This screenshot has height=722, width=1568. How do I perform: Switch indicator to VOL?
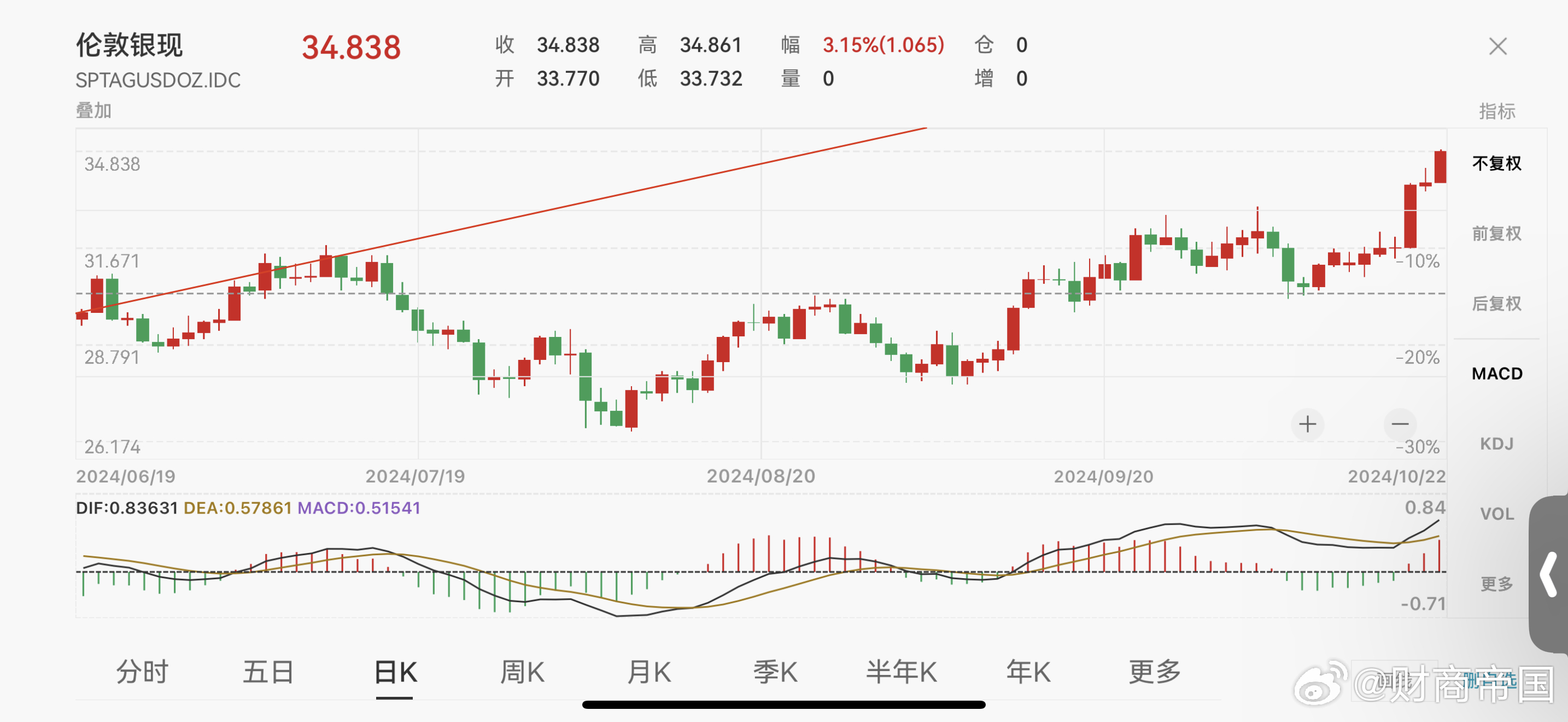(x=1496, y=514)
